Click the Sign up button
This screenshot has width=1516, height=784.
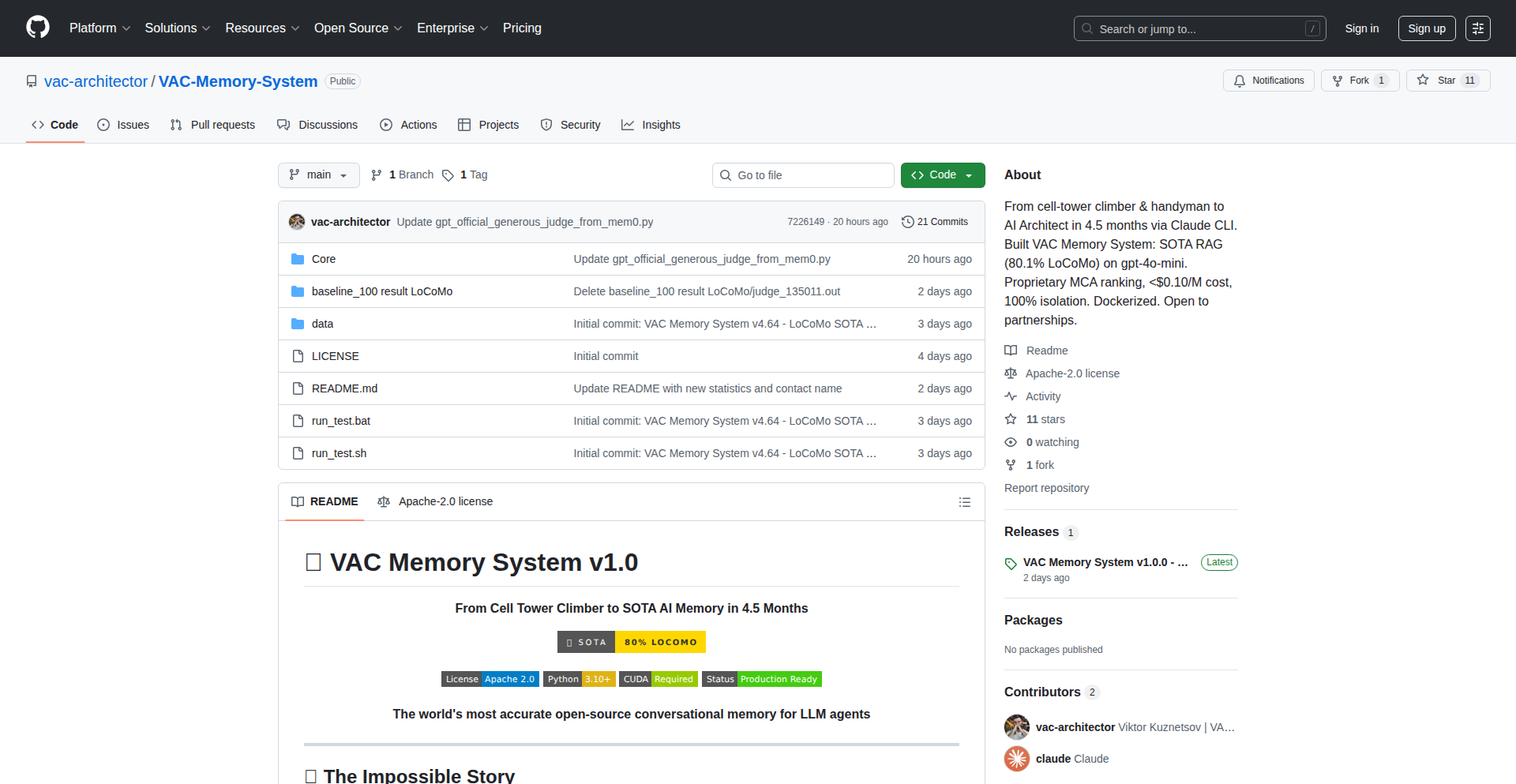(1426, 28)
